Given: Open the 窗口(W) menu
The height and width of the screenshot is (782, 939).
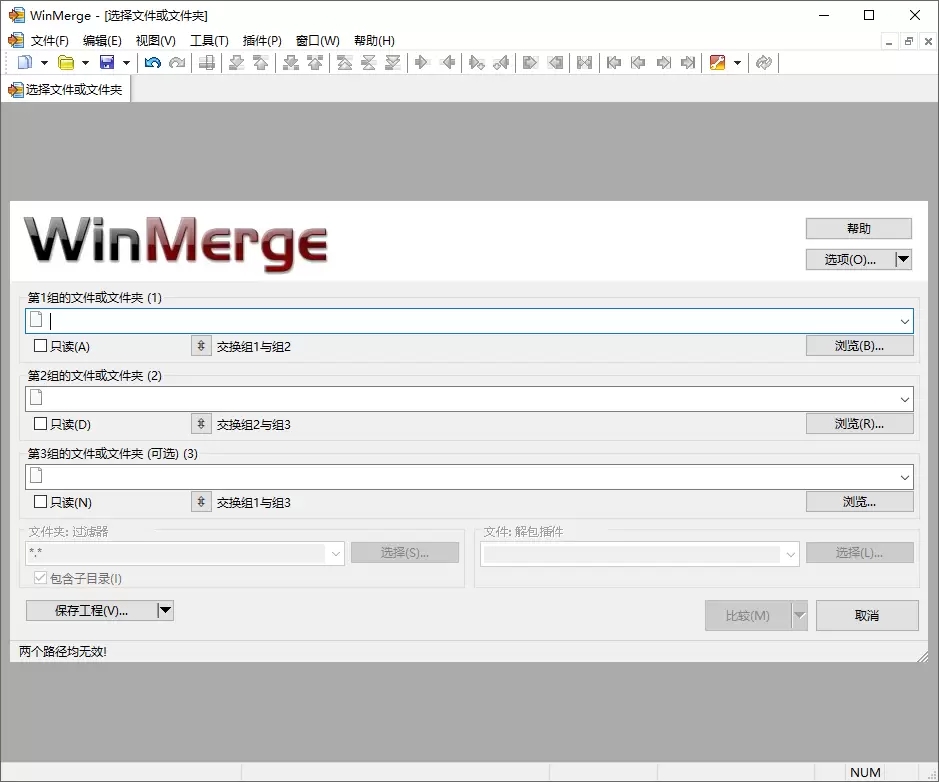Looking at the screenshot, I should tap(317, 41).
